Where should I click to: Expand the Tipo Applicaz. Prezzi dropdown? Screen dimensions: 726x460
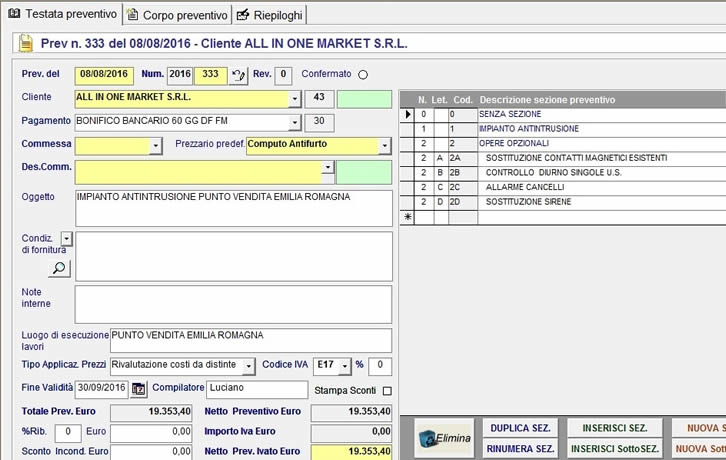(x=249, y=366)
